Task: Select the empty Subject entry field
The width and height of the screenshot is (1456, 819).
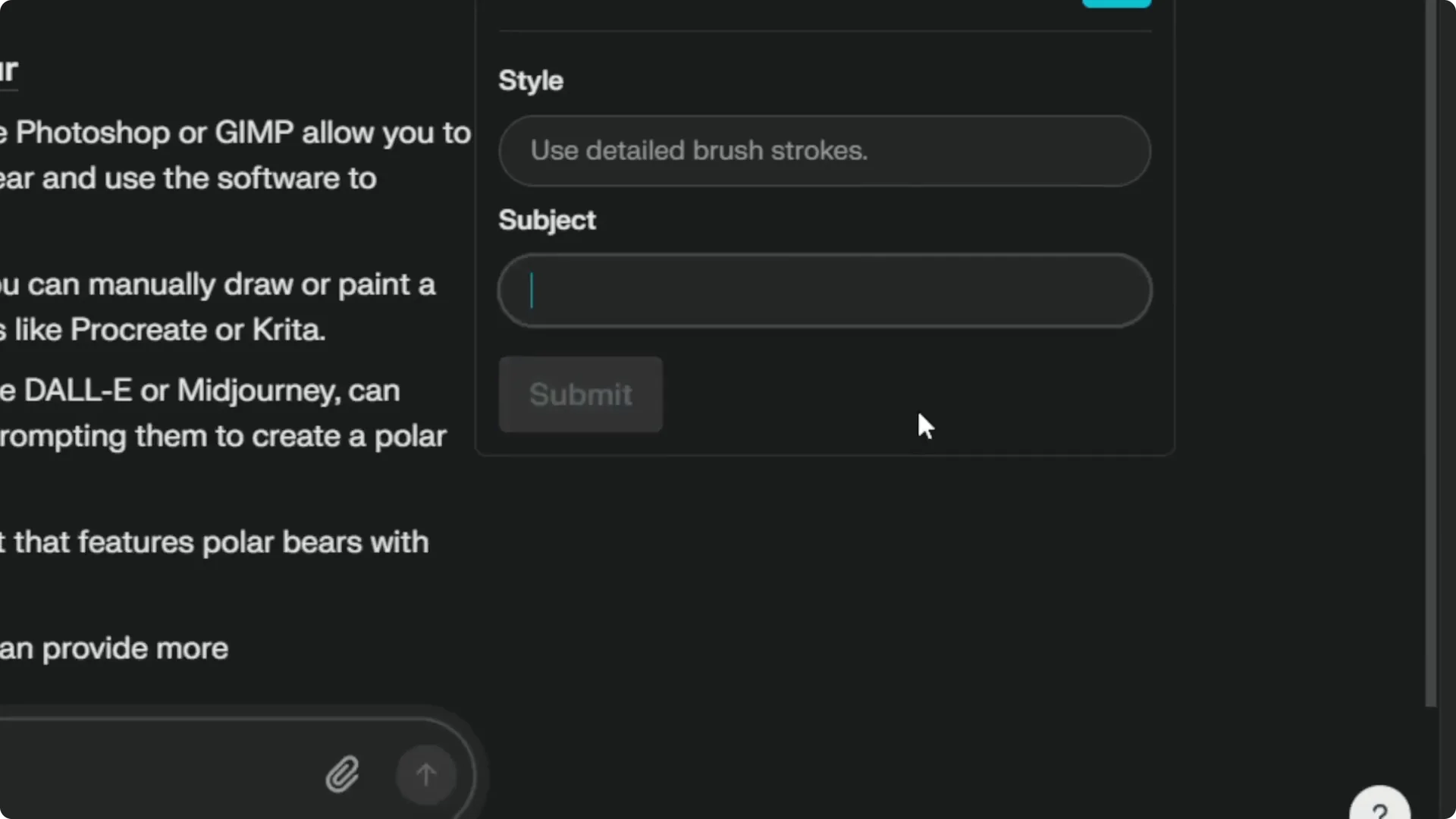Action: [824, 290]
